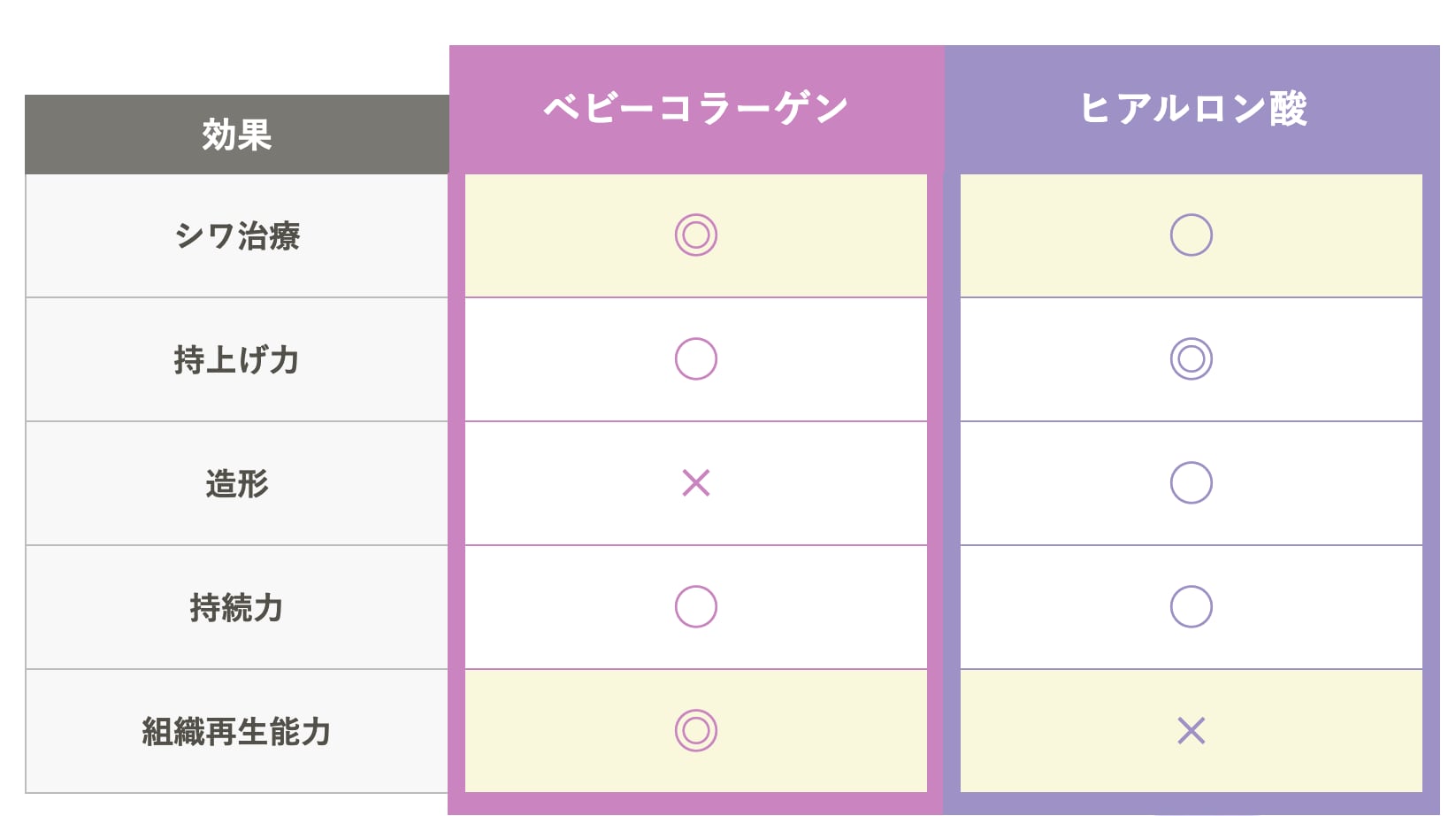This screenshot has width=1456, height=816.
Task: Click the pink bottom border of ベビーコラーゲン column
Action: (696, 804)
